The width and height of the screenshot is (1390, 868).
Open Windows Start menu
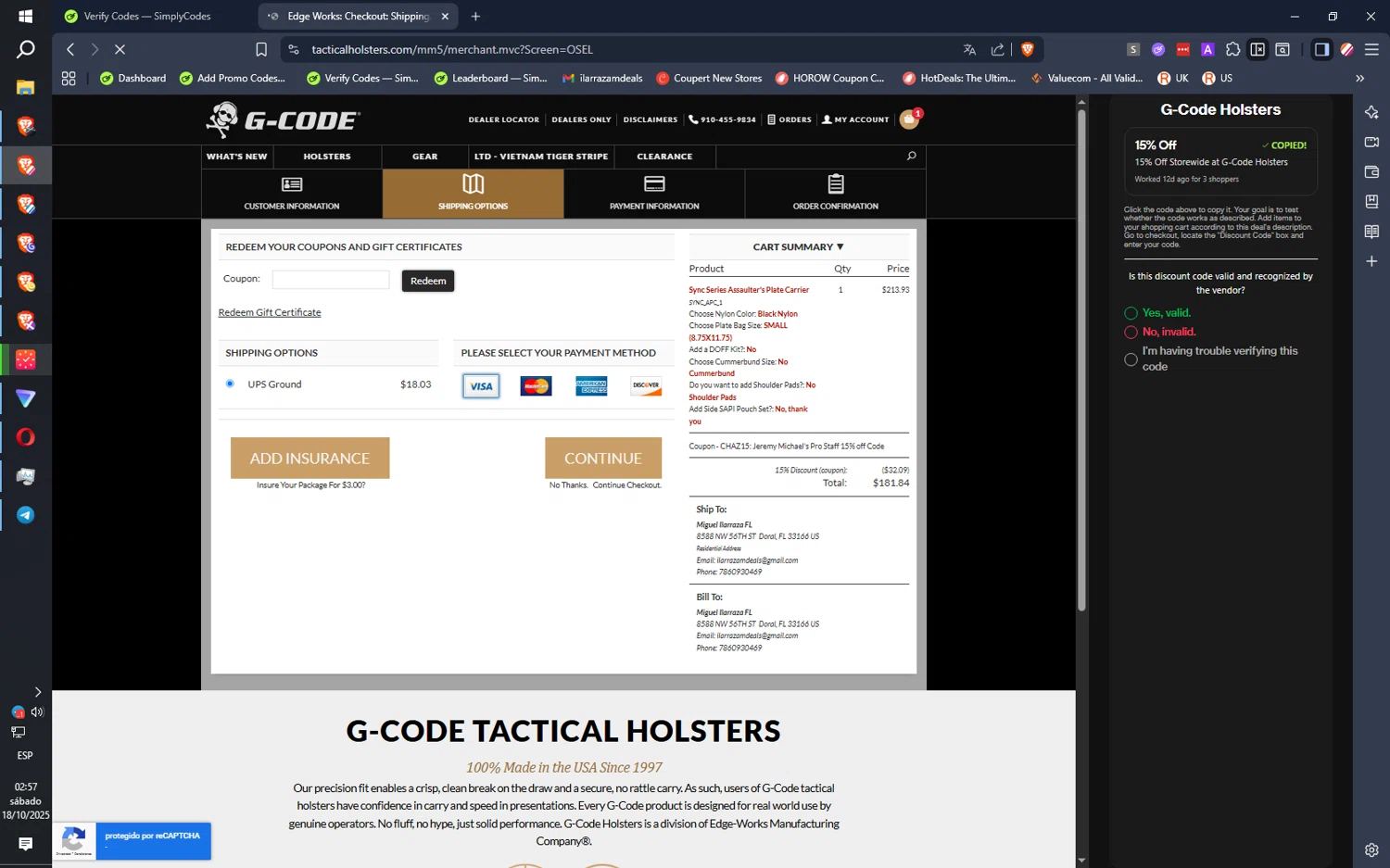tap(25, 16)
